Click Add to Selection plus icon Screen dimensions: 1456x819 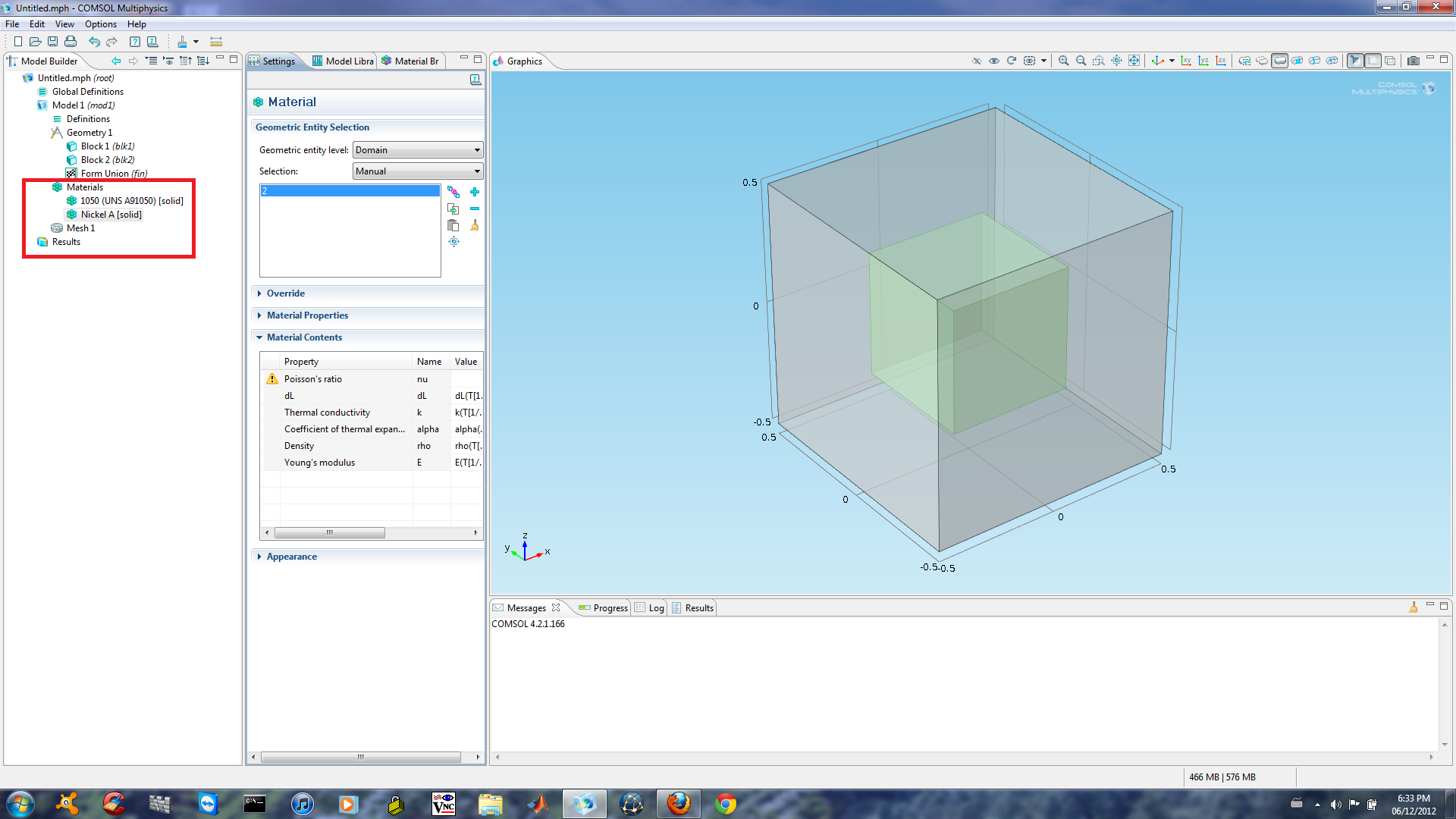(x=475, y=192)
